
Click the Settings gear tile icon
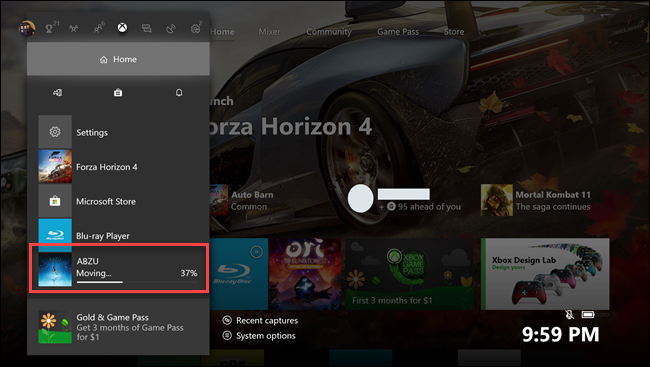click(x=55, y=132)
